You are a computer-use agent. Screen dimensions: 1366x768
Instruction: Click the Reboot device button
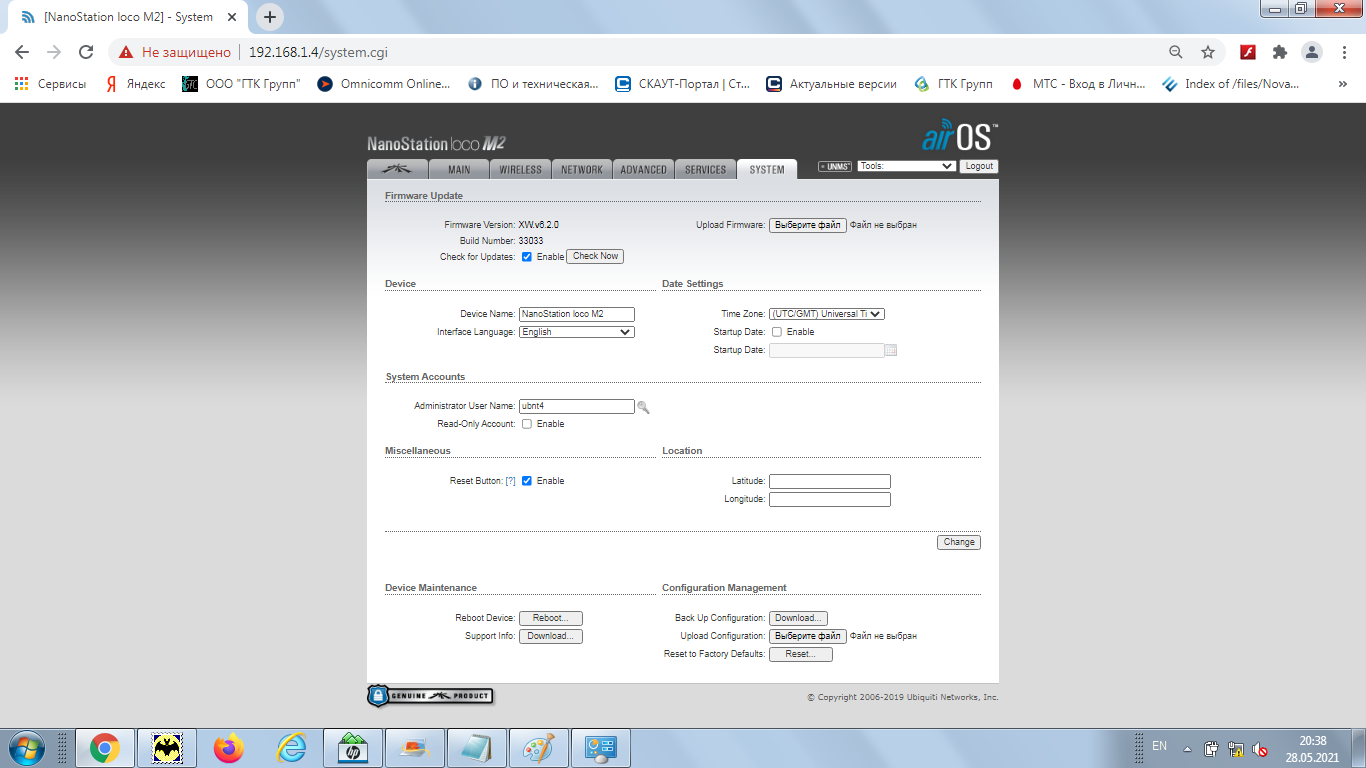click(x=551, y=618)
